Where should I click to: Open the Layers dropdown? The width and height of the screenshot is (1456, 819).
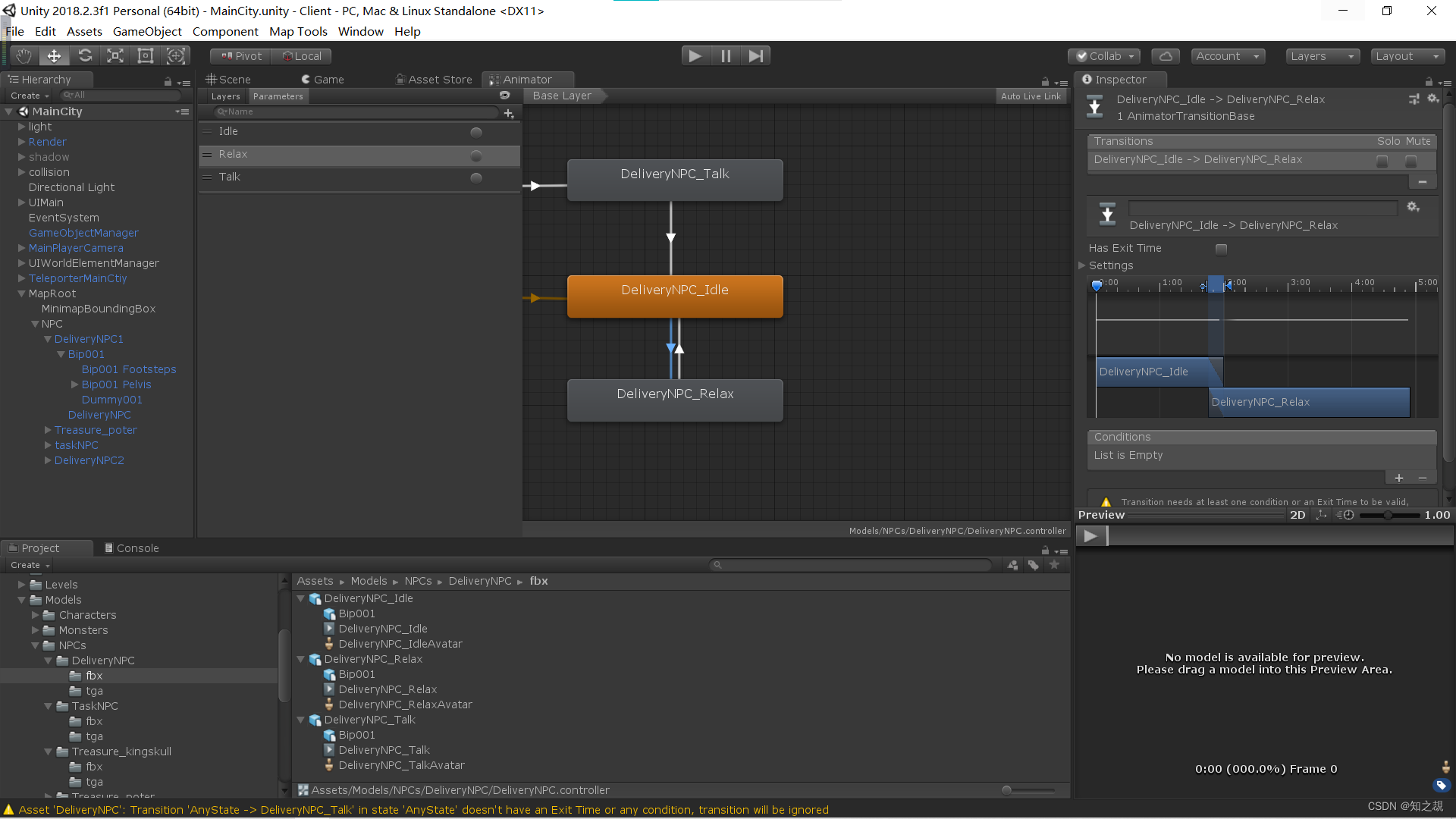1322,56
